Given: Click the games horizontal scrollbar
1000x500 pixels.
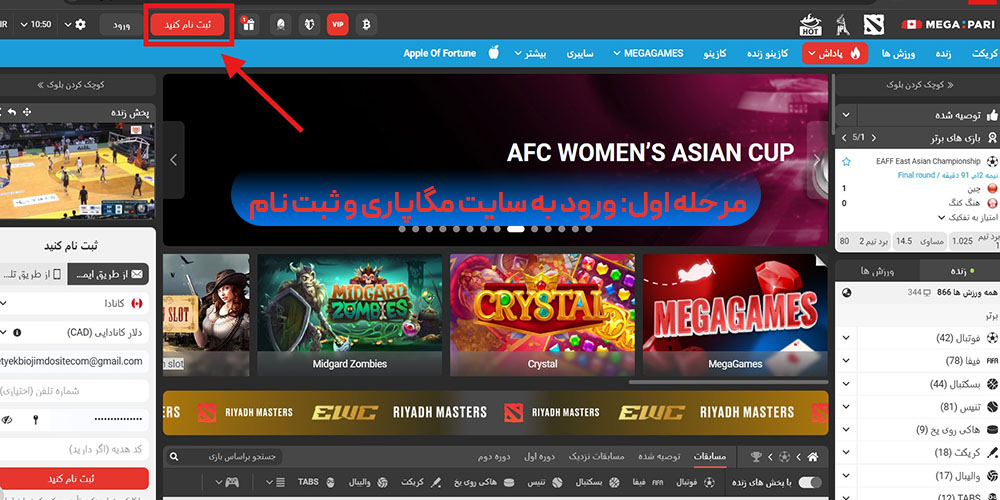Looking at the screenshot, I should [x=728, y=382].
